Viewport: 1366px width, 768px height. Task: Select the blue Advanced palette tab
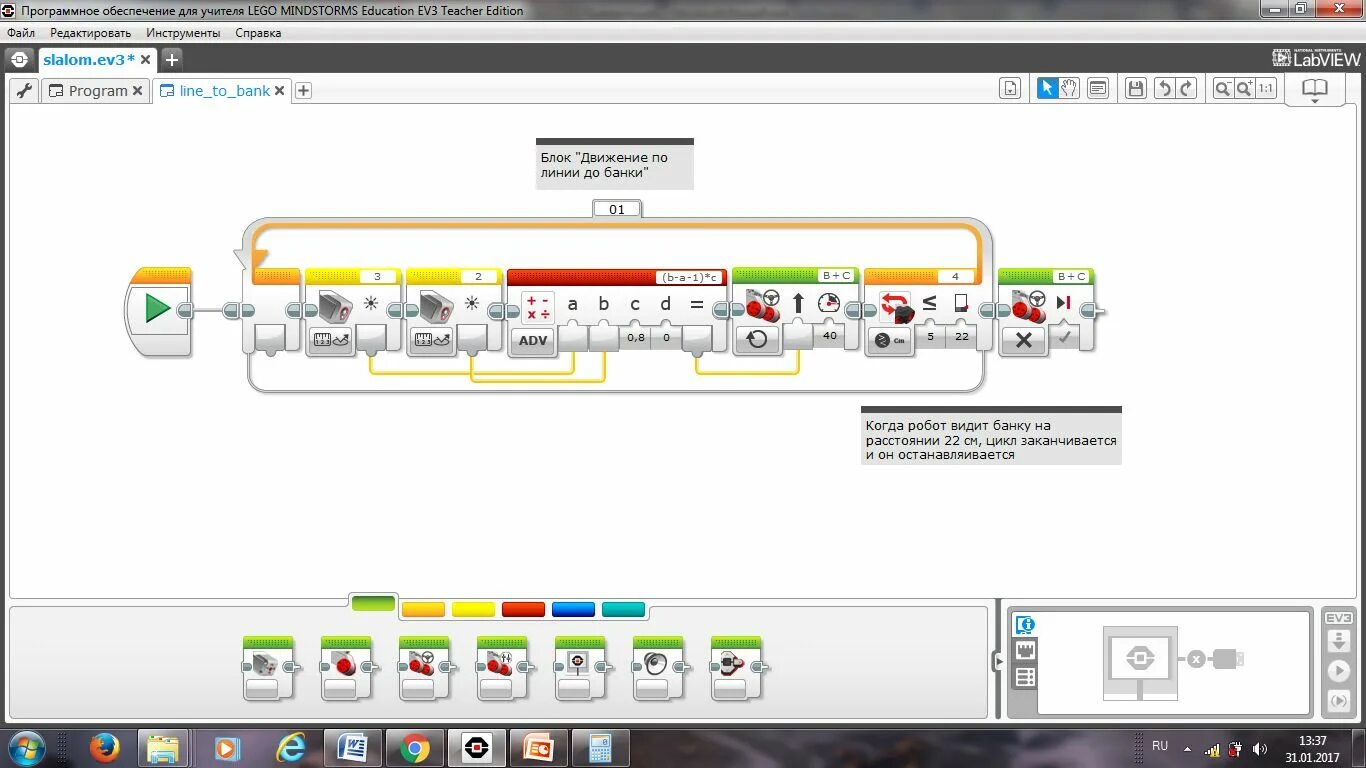point(573,609)
